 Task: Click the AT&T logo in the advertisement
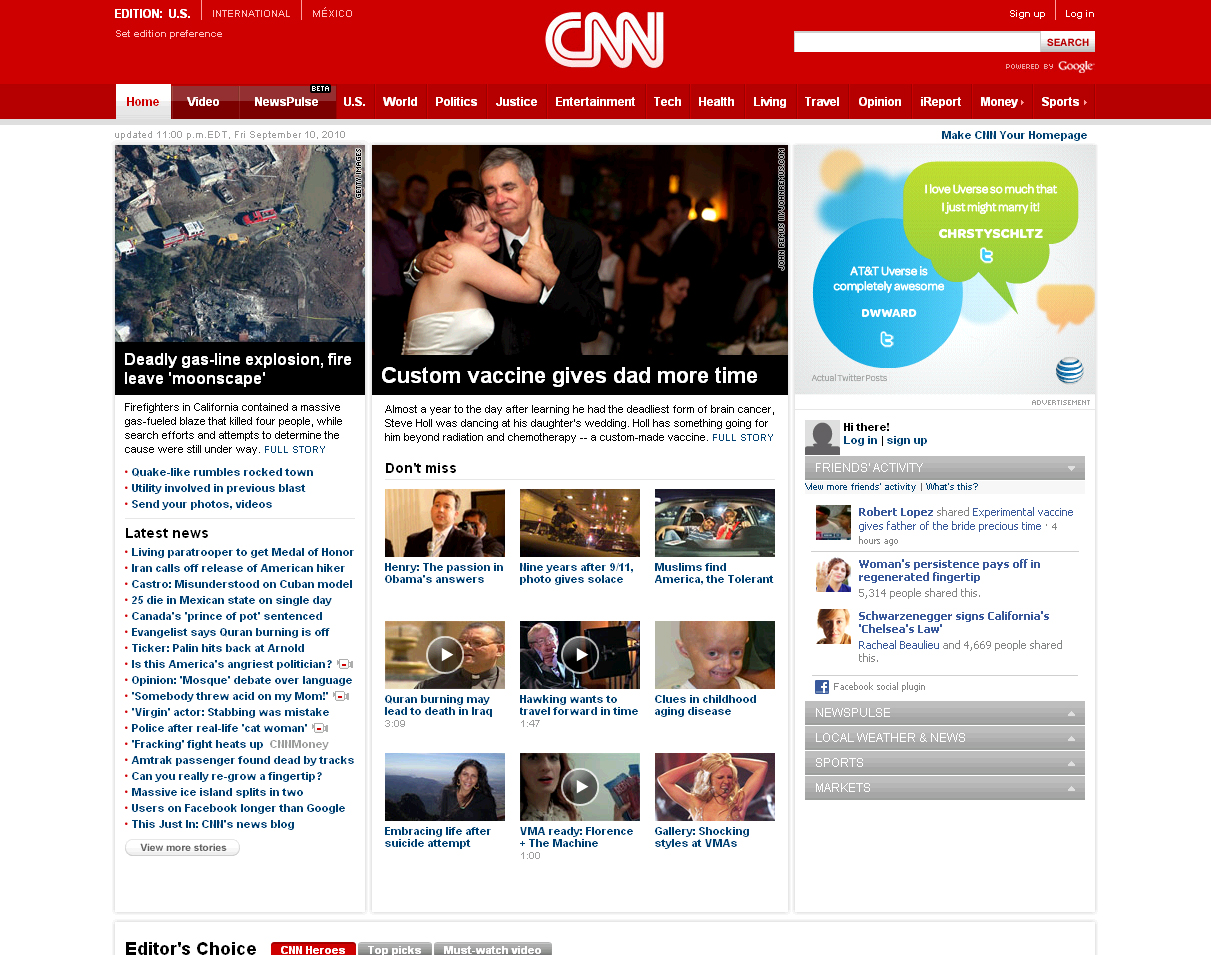1069,371
